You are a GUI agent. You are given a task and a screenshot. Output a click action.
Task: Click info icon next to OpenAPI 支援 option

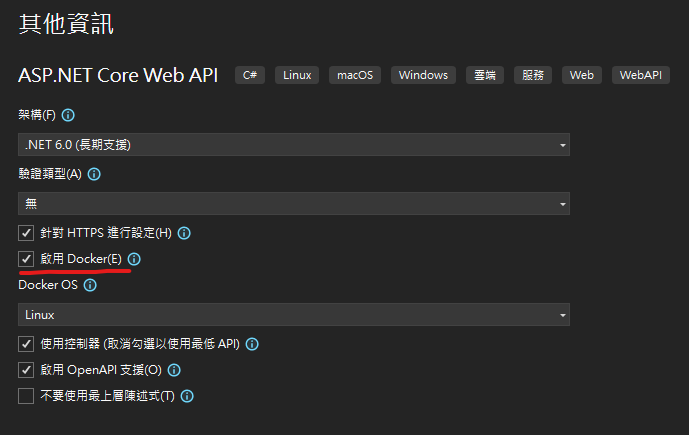[174, 370]
